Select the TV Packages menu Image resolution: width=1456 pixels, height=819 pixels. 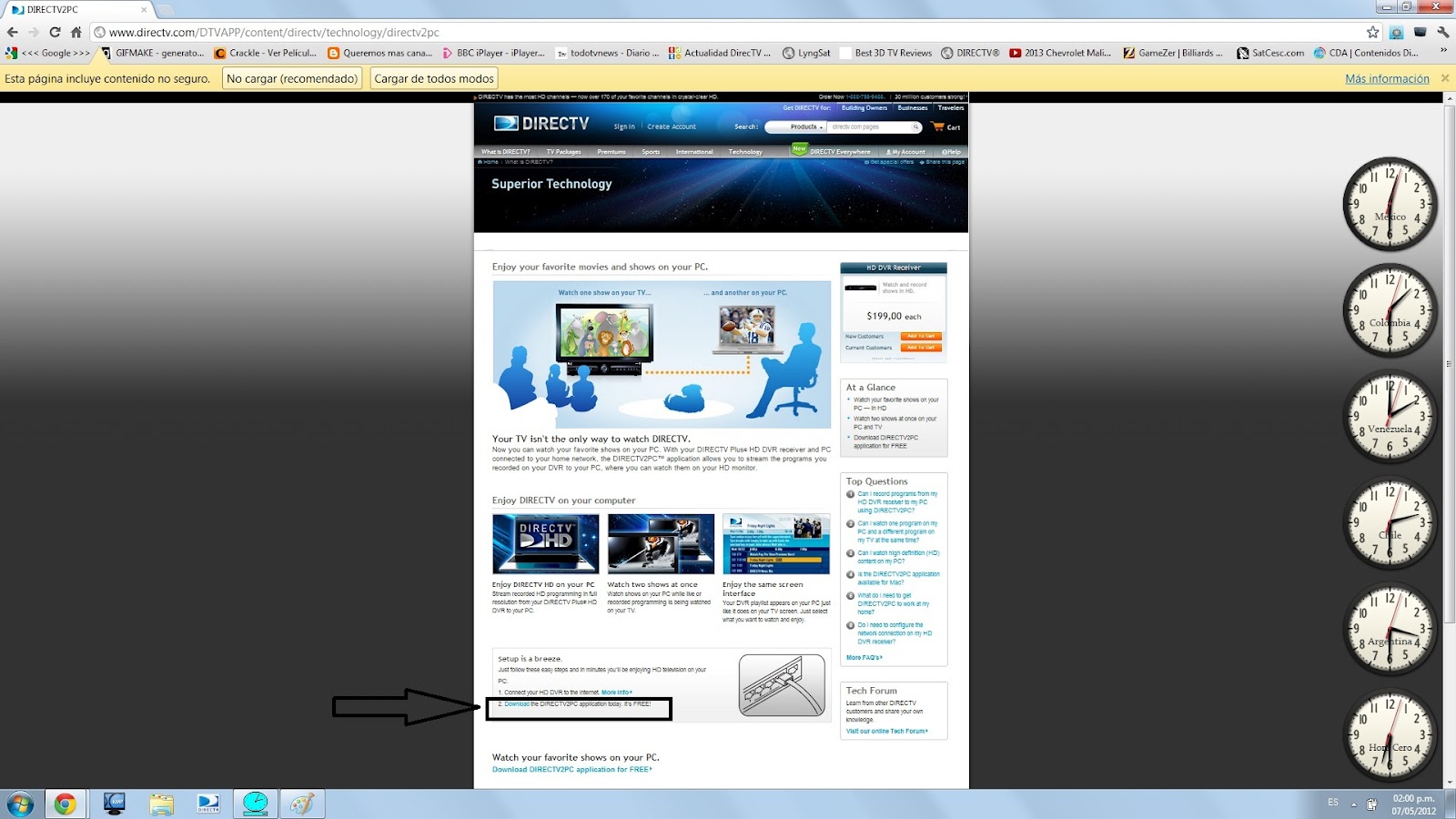pos(562,151)
